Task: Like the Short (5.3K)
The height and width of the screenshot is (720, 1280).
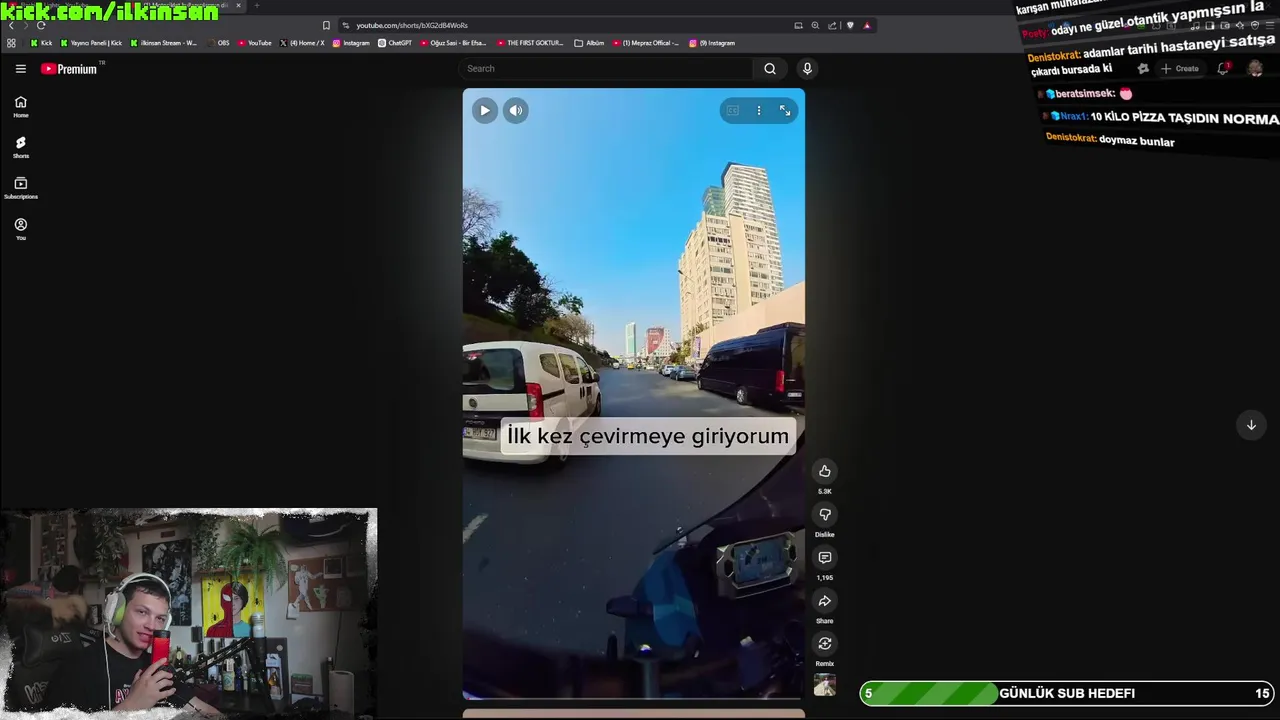Action: (x=824, y=471)
